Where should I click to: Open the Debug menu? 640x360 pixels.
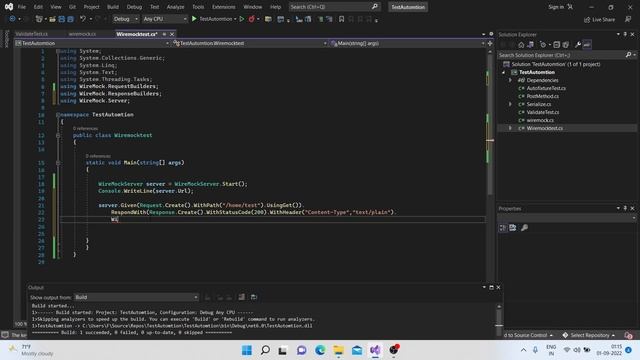[x=134, y=7]
